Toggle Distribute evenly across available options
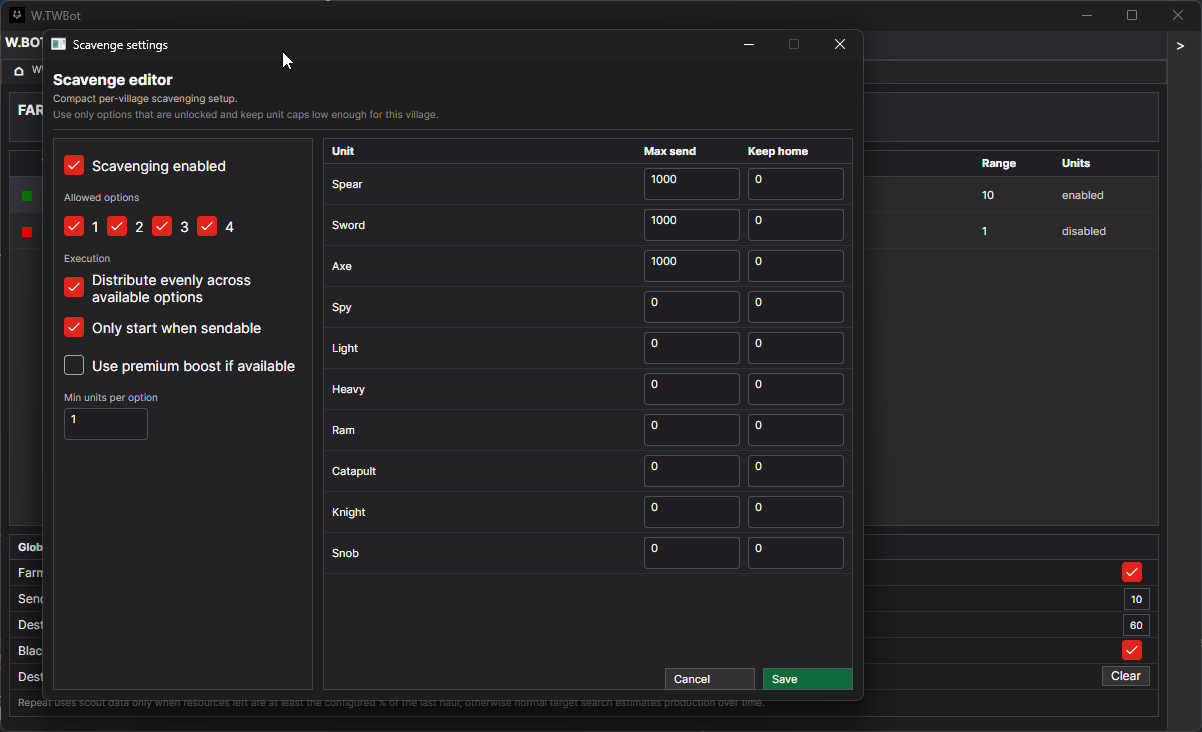This screenshot has width=1202, height=732. coord(74,287)
